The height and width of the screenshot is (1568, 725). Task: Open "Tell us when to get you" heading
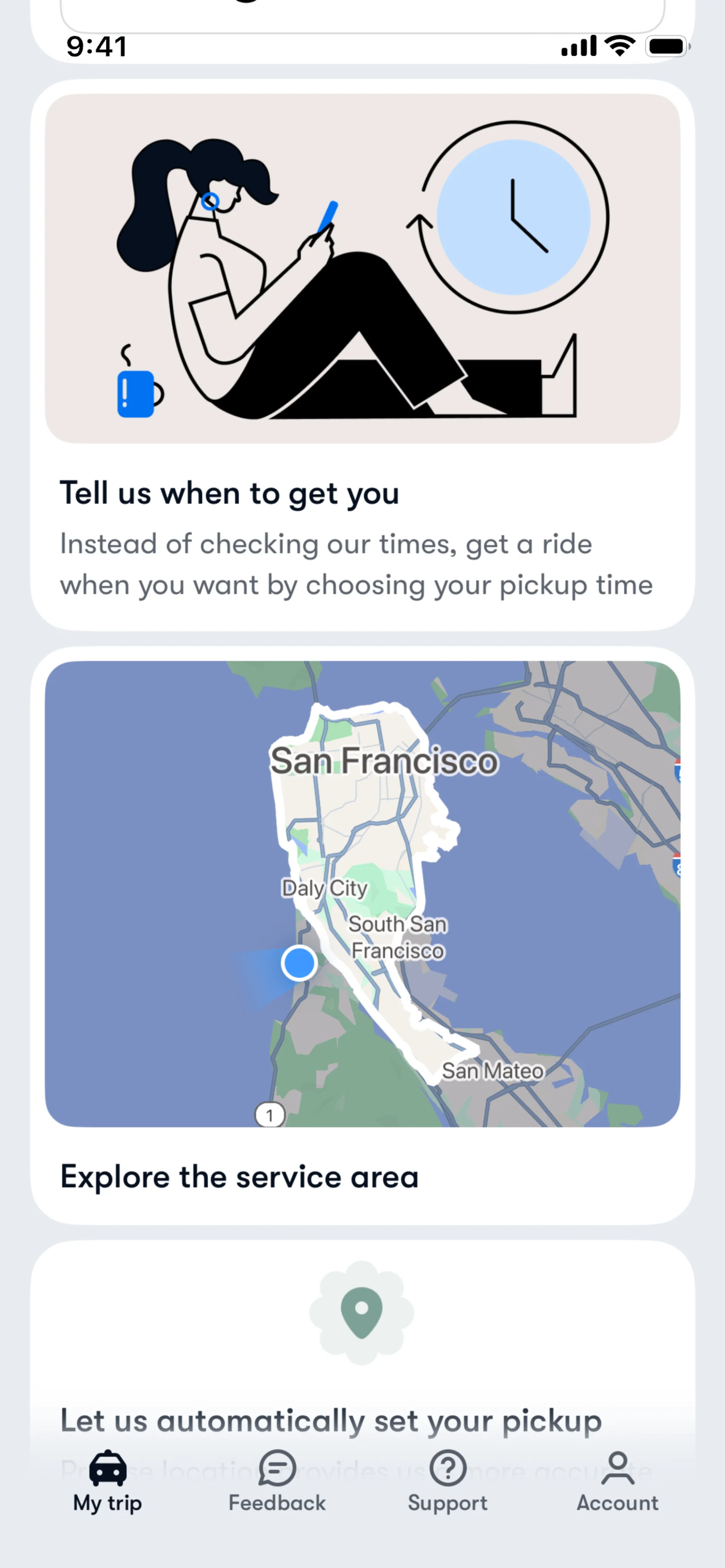coord(229,493)
